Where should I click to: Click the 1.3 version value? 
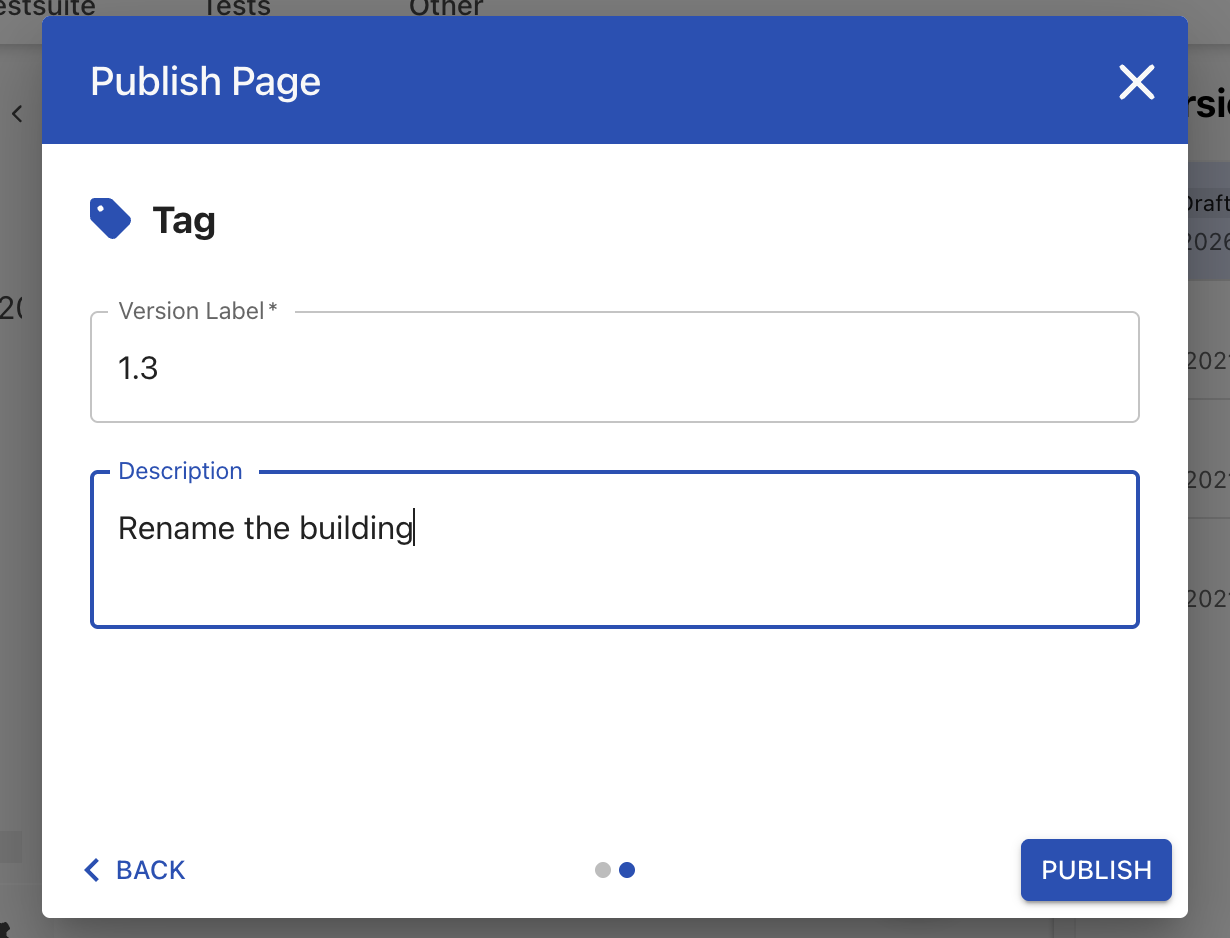138,369
